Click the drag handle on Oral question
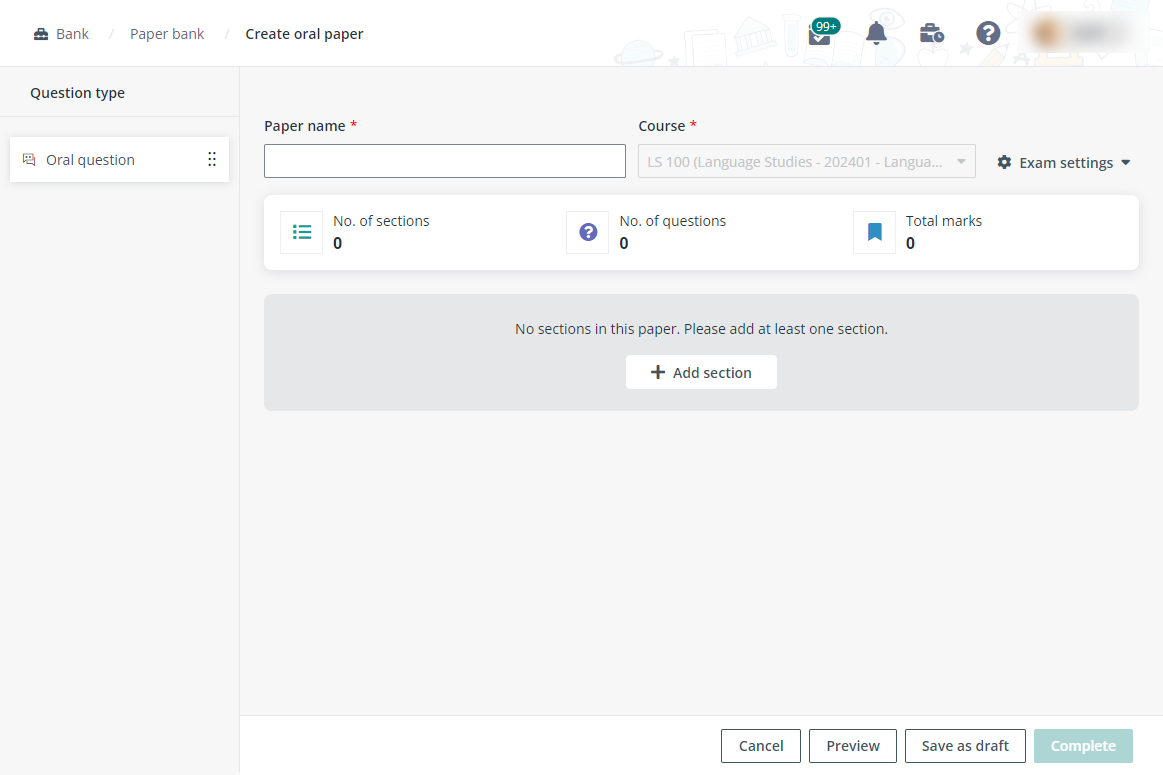 tap(211, 160)
